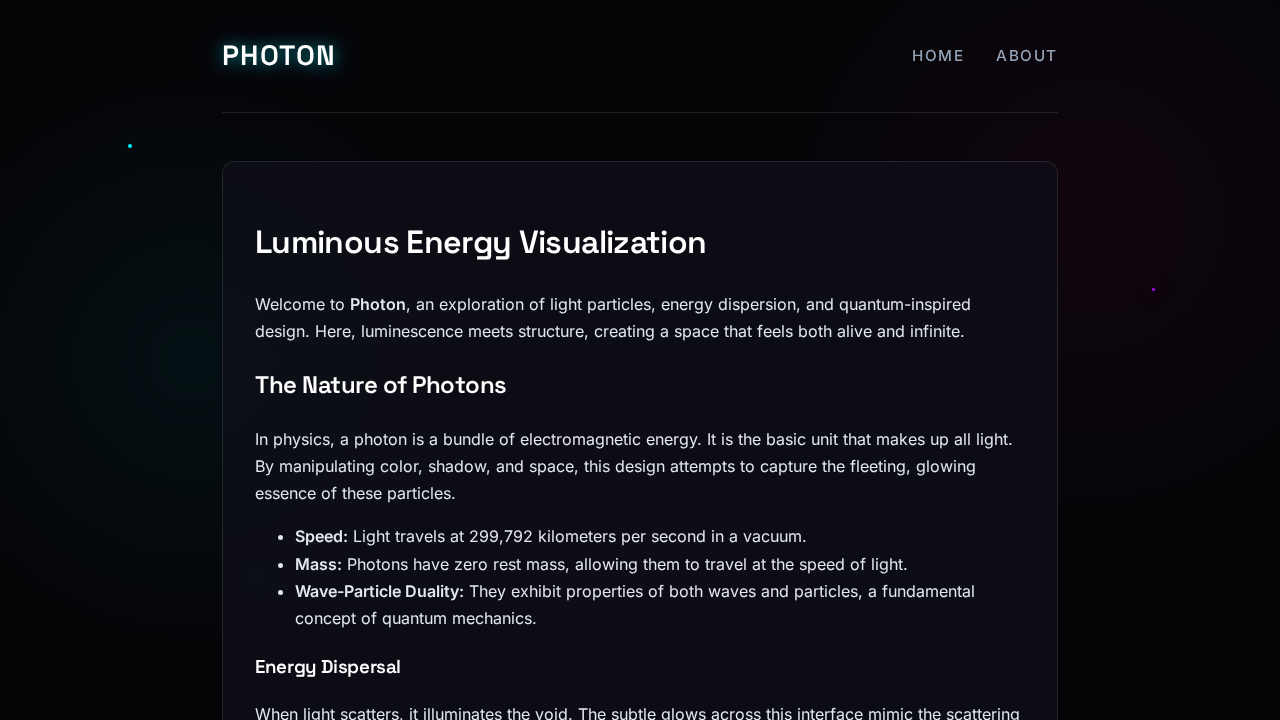The height and width of the screenshot is (720, 1280).
Task: Expand the Nature of Photons section heading
Action: point(380,384)
